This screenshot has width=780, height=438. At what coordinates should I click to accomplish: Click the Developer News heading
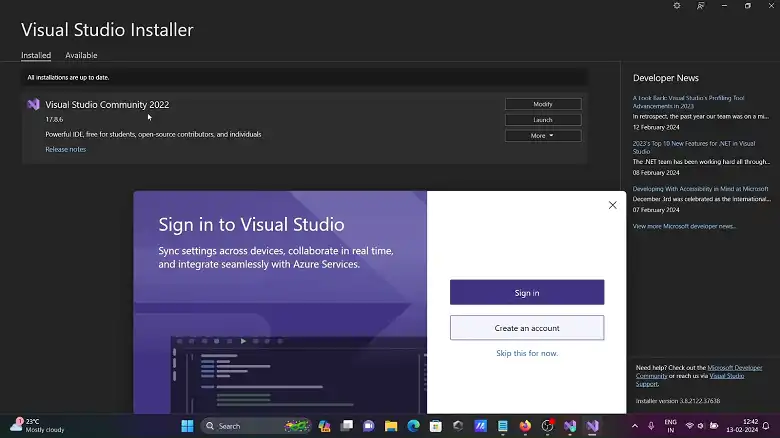click(x=666, y=78)
